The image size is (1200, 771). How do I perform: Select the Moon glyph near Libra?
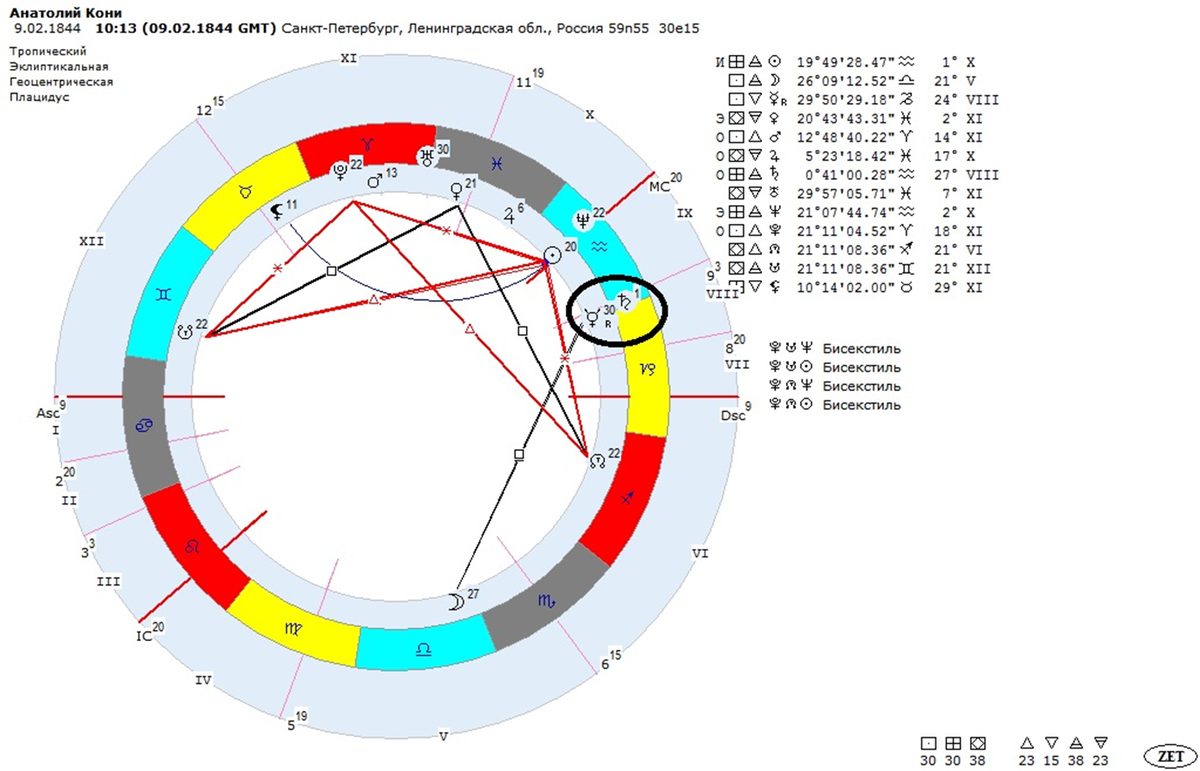click(x=455, y=600)
